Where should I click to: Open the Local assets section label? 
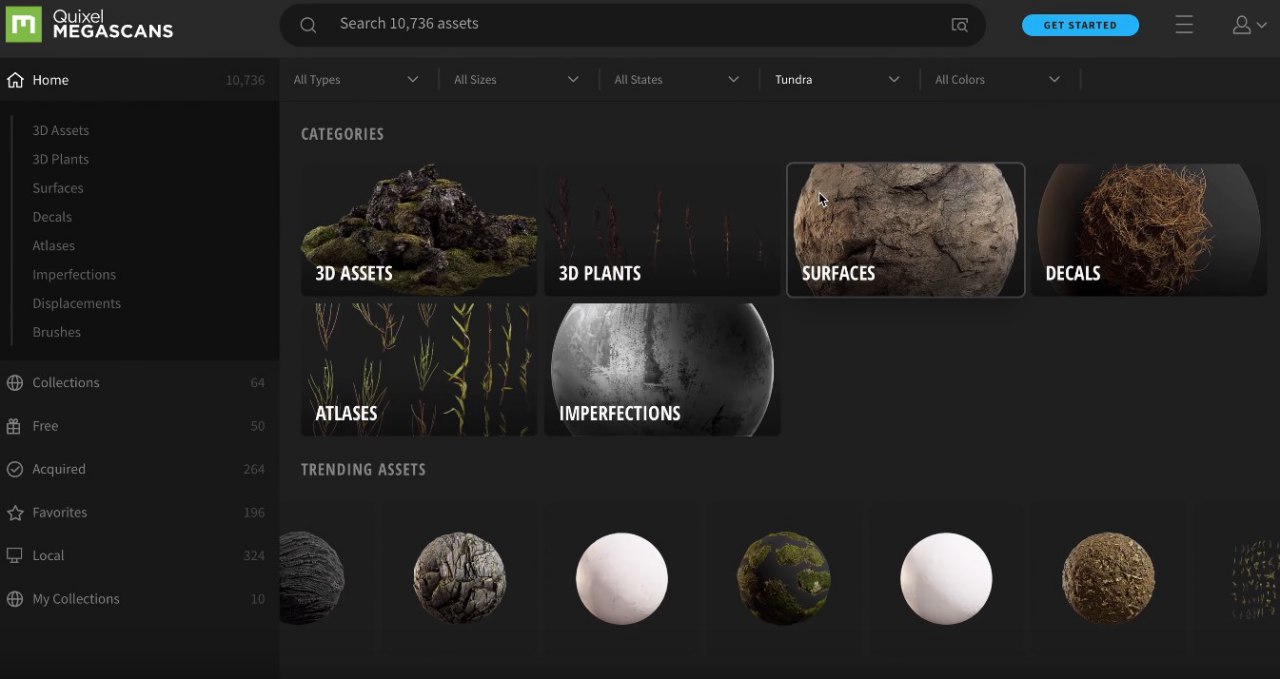coord(48,556)
